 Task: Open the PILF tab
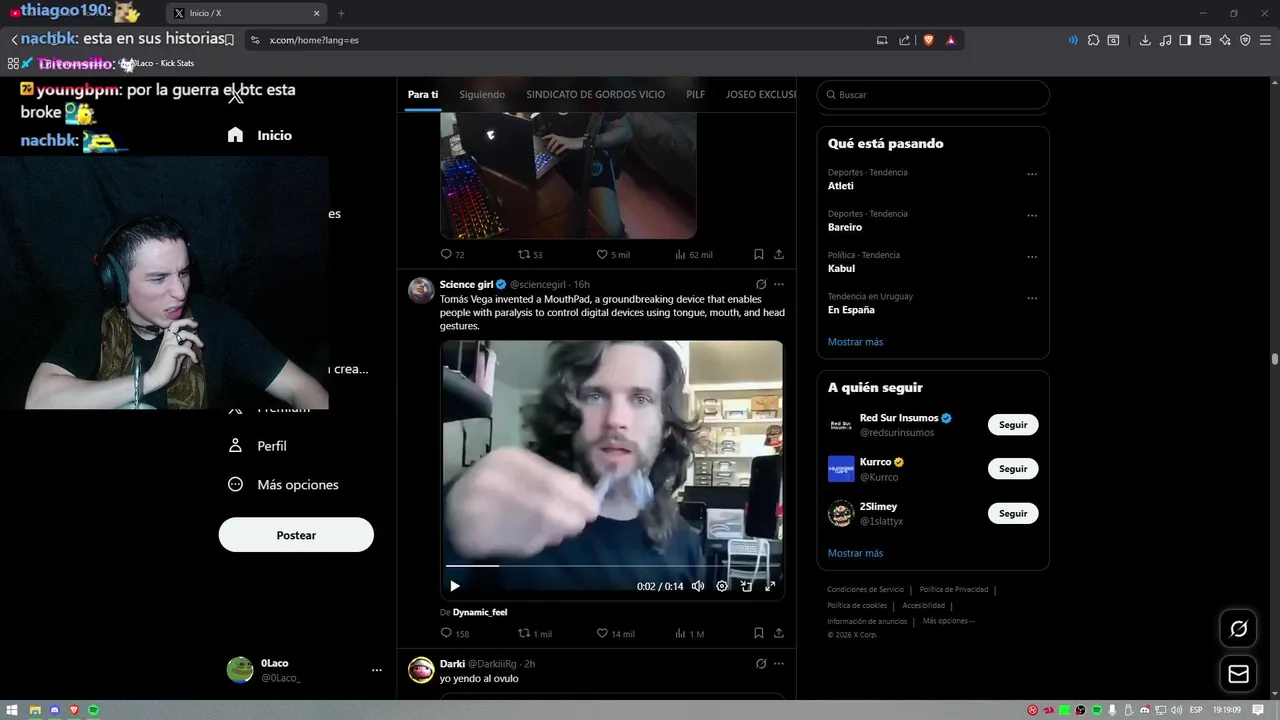(695, 94)
